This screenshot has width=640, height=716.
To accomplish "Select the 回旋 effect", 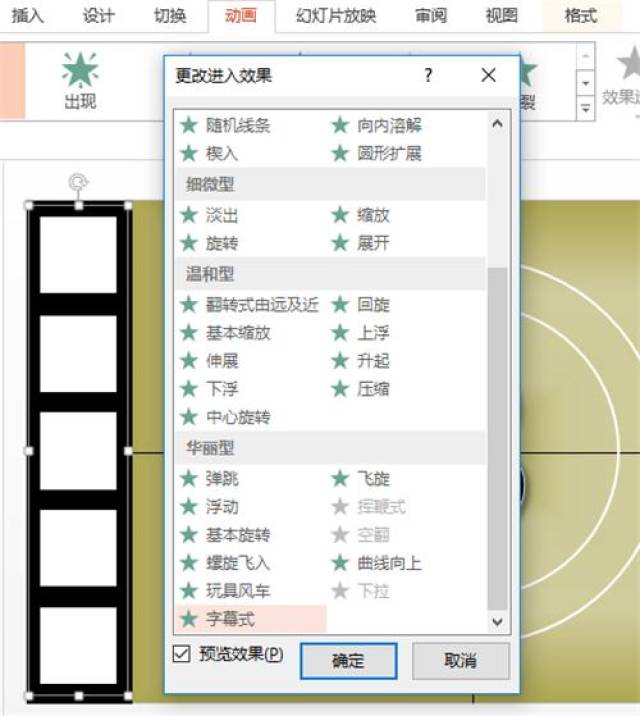I will pyautogui.click(x=361, y=305).
